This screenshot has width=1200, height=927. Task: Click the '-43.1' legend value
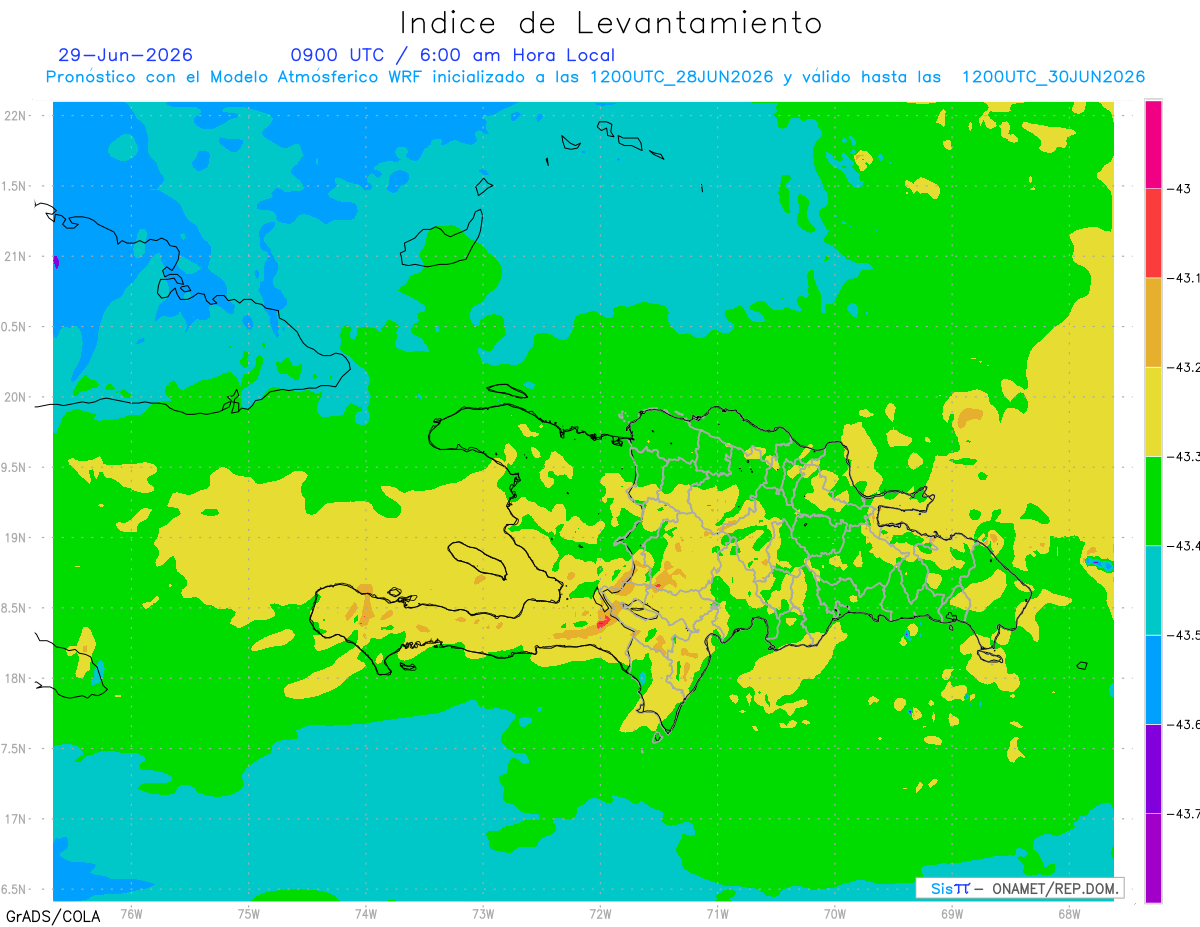tap(1184, 278)
